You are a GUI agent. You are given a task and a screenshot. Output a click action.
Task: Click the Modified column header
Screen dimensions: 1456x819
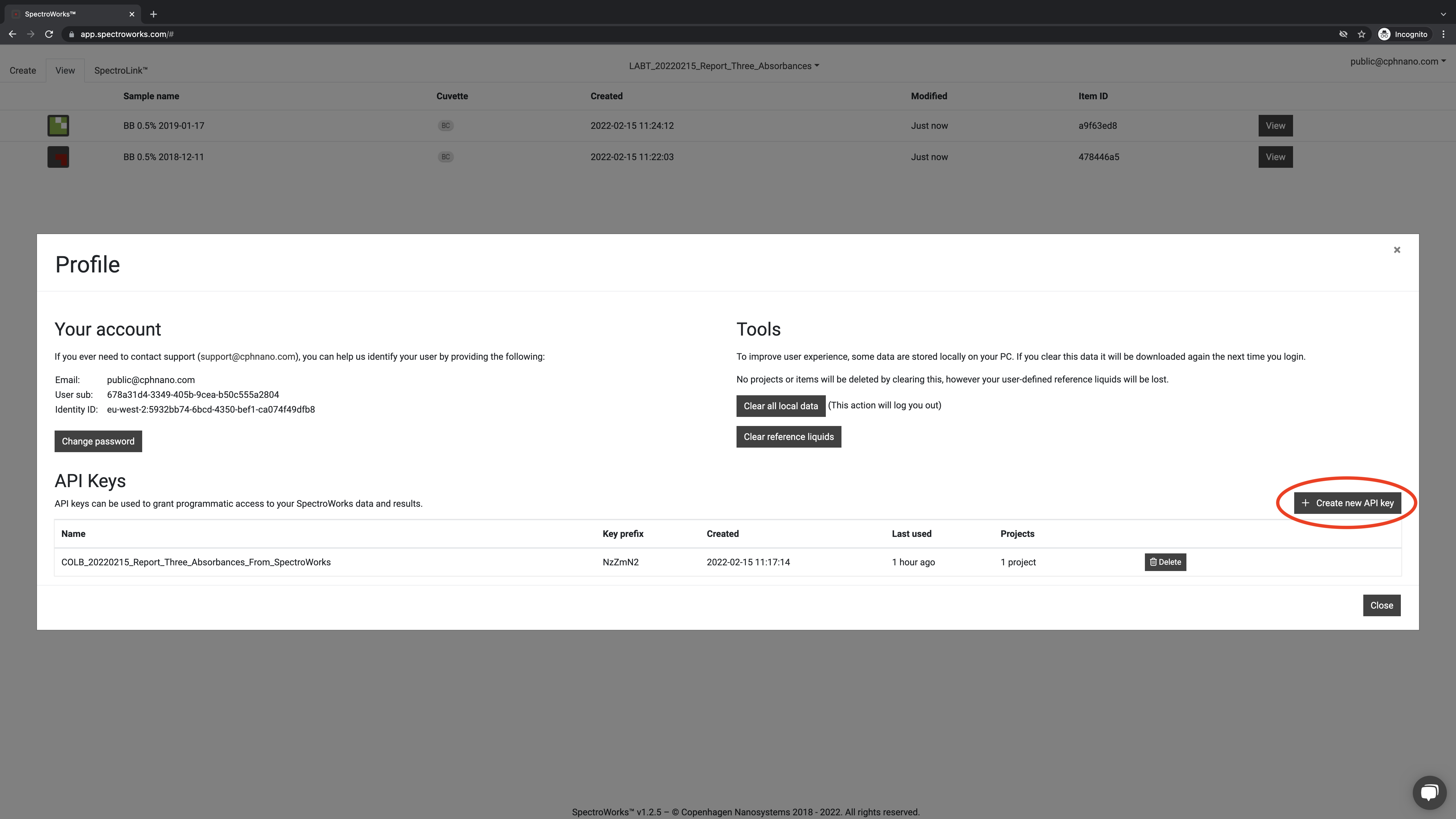929,96
